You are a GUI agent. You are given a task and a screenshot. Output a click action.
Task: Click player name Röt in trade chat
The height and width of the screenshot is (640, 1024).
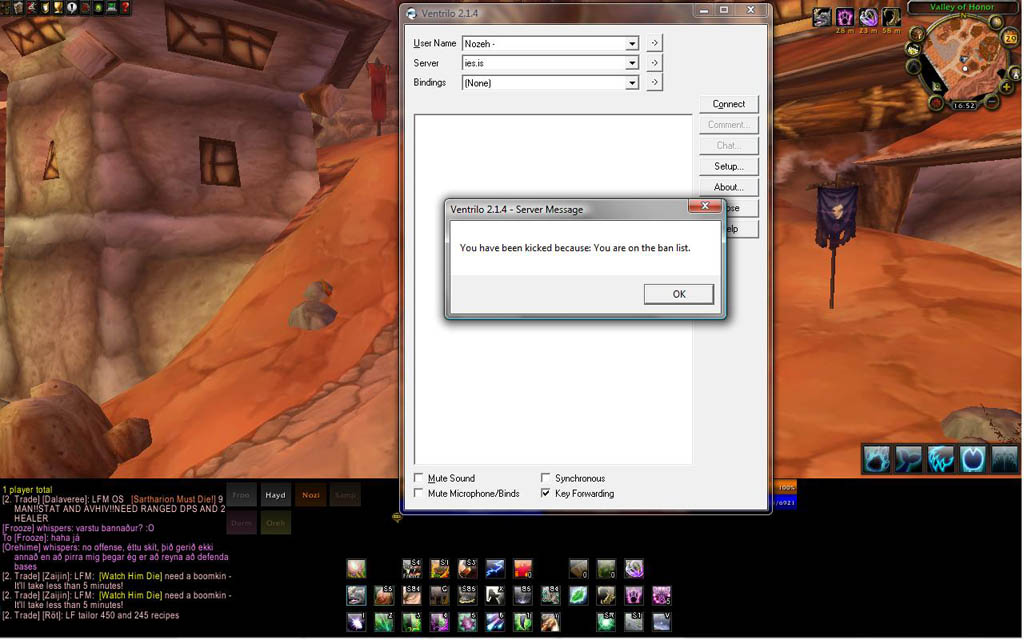point(52,615)
